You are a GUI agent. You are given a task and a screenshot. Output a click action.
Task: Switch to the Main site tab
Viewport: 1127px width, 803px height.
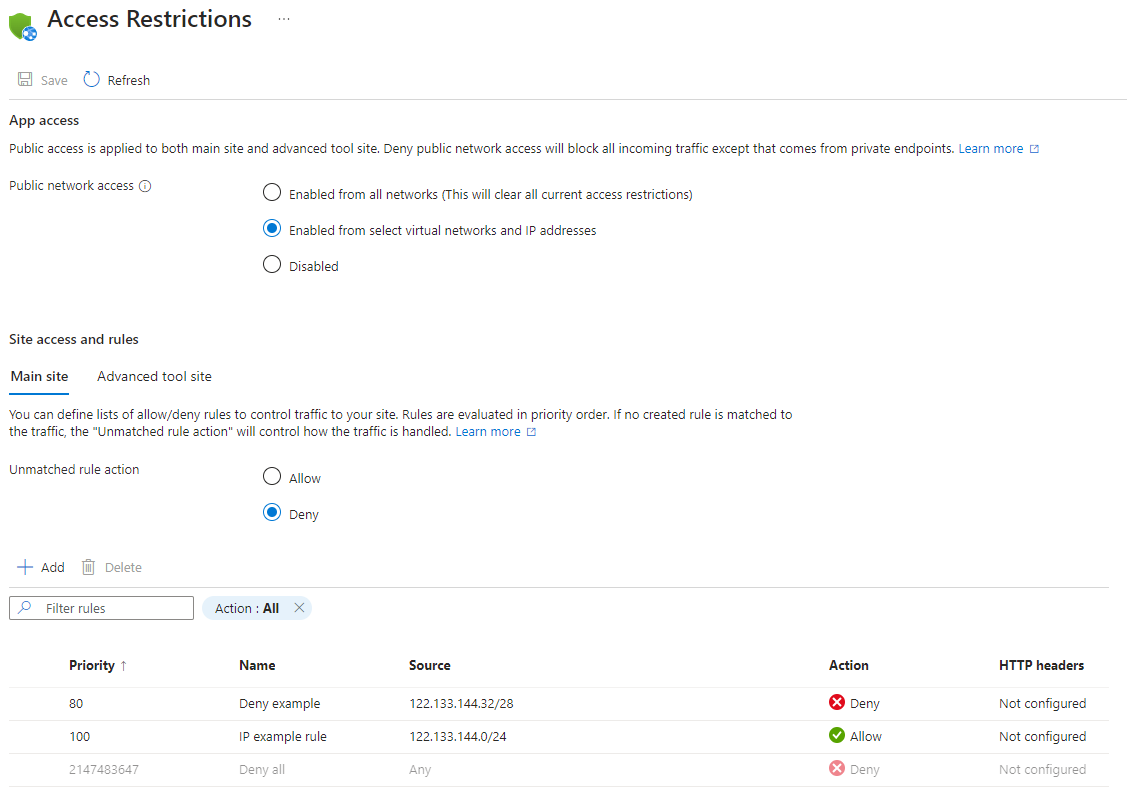point(40,377)
